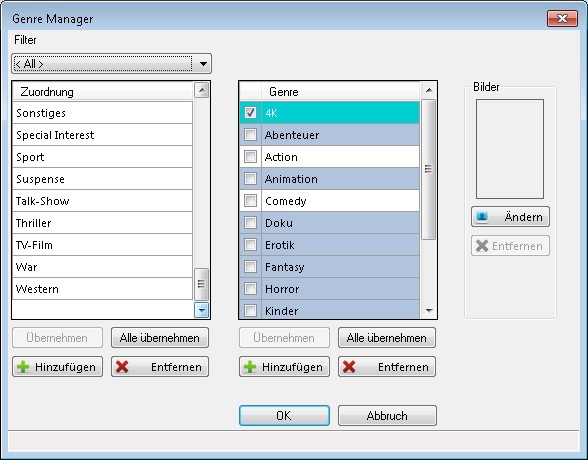
Task: Click green plus icon under Genre list
Action: point(250,367)
